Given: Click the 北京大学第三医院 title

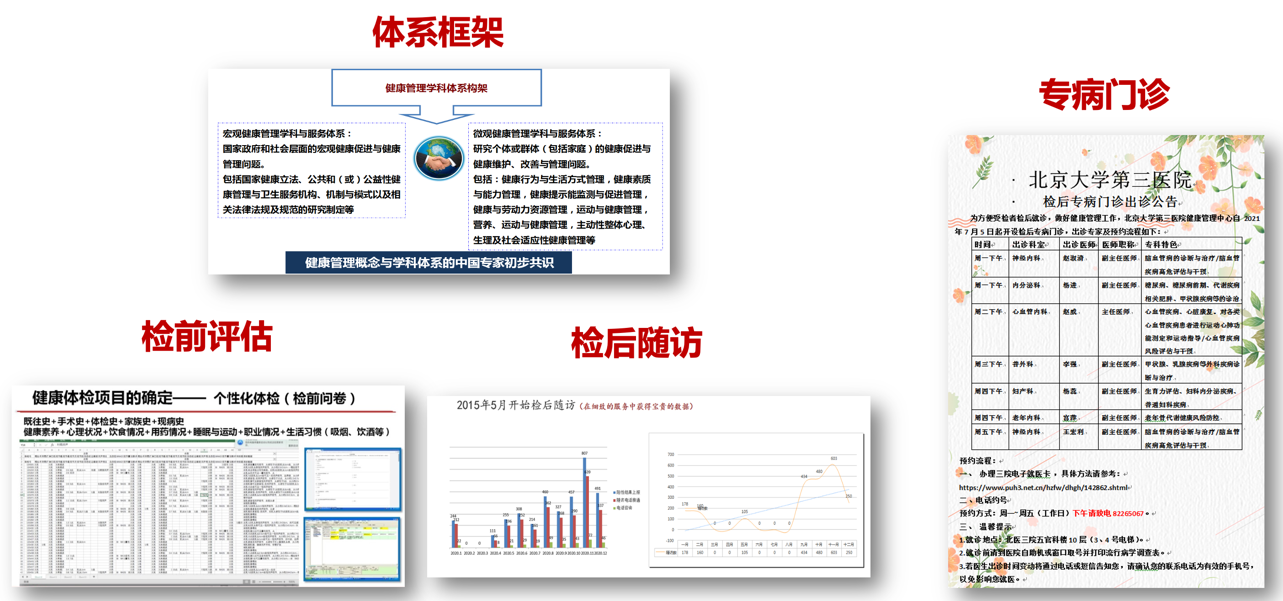Looking at the screenshot, I should tap(1109, 181).
